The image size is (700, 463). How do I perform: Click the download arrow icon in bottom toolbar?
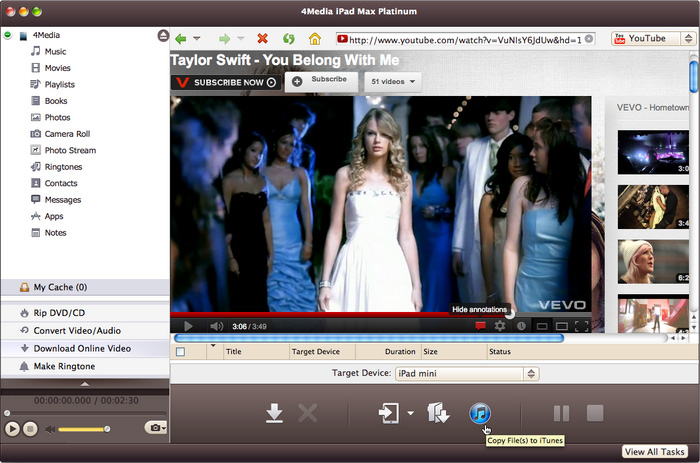(274, 413)
